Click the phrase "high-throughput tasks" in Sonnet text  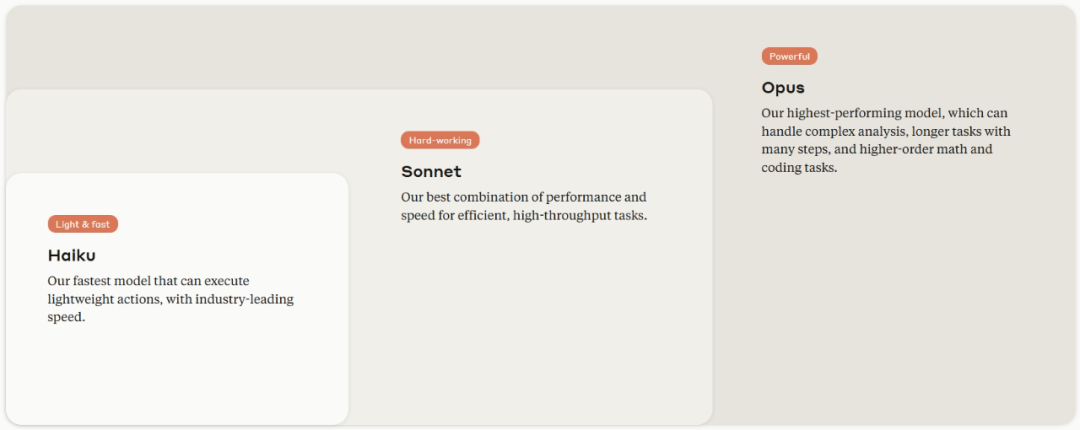point(580,215)
